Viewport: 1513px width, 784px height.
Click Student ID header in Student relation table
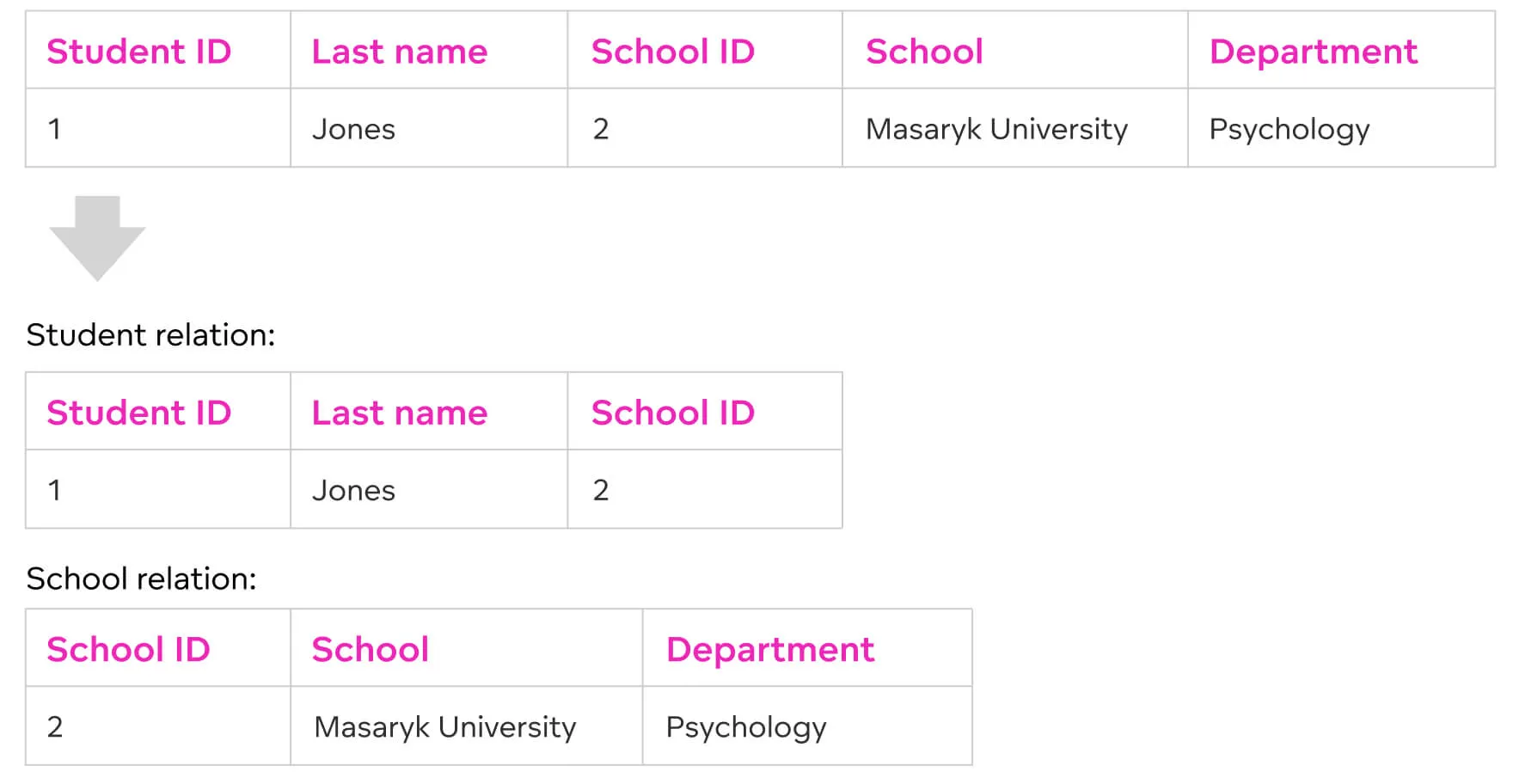tap(139, 413)
